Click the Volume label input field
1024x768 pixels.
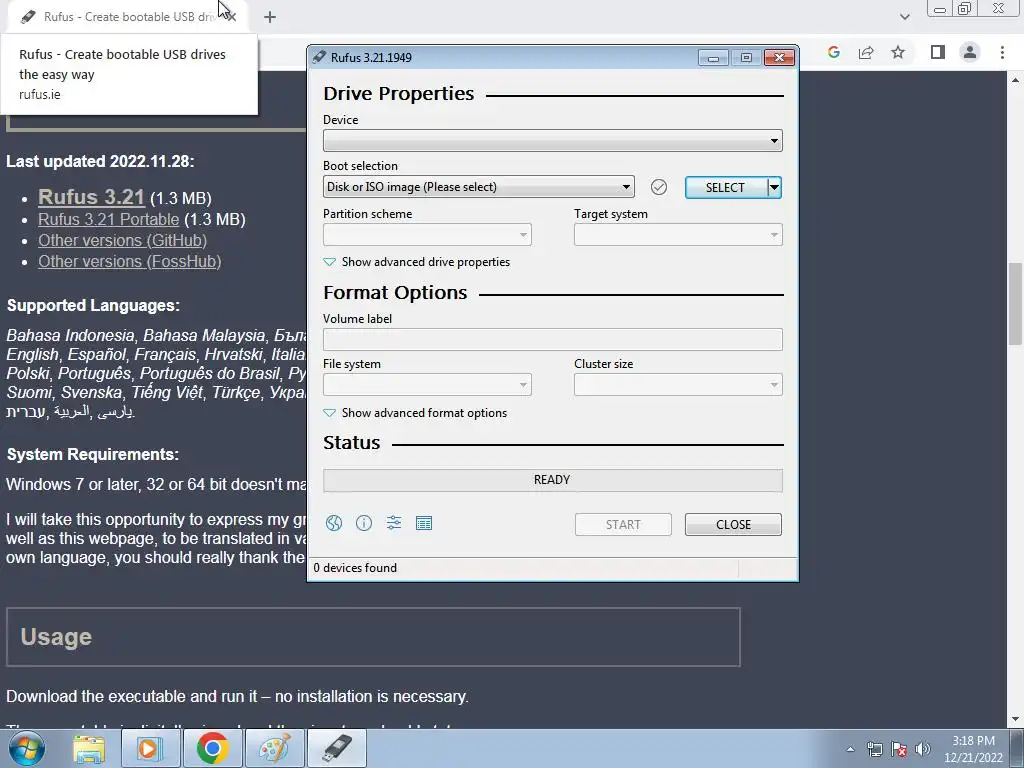(552, 340)
